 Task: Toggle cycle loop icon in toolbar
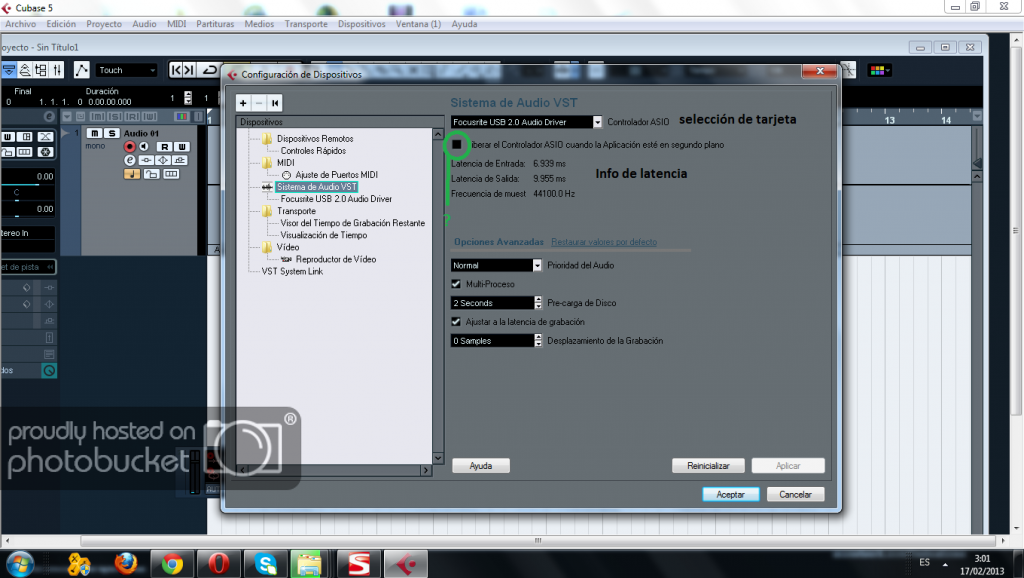210,70
